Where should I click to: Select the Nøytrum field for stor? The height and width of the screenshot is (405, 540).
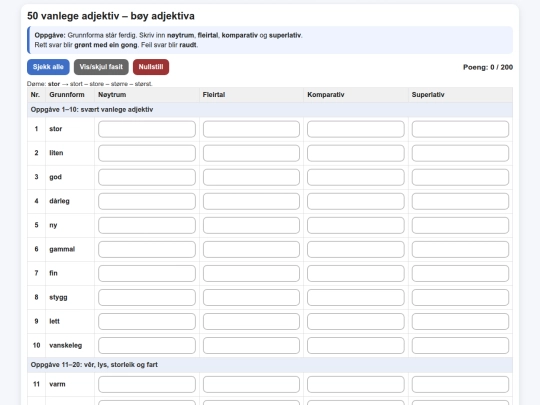tap(147, 129)
